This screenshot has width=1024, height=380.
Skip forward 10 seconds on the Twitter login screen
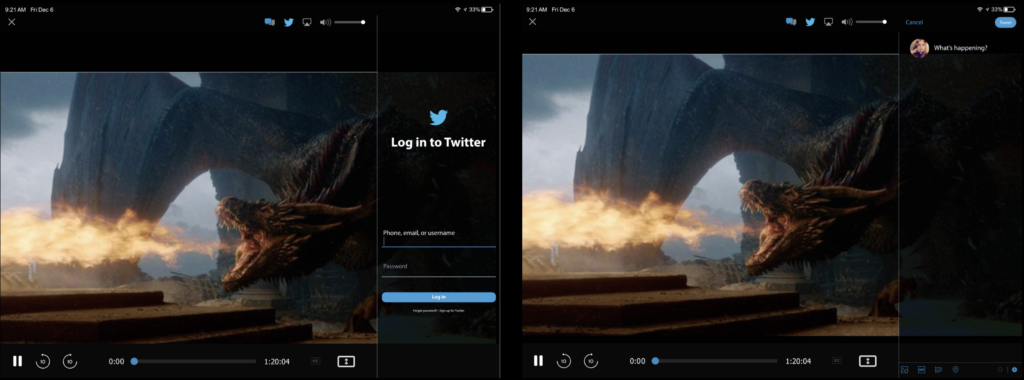70,361
